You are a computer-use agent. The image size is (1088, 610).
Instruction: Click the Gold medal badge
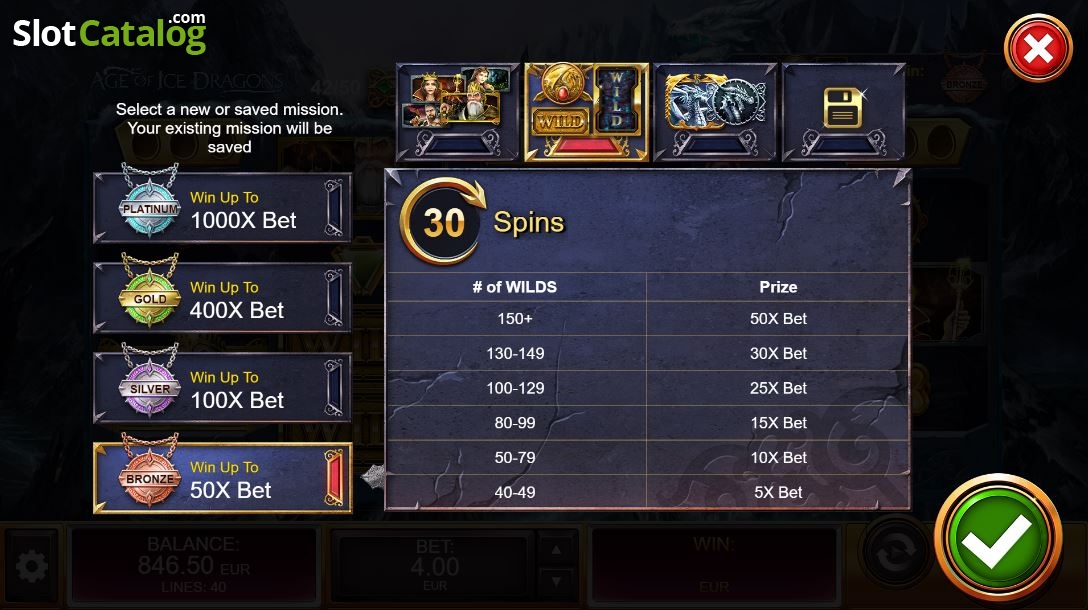pyautogui.click(x=150, y=297)
